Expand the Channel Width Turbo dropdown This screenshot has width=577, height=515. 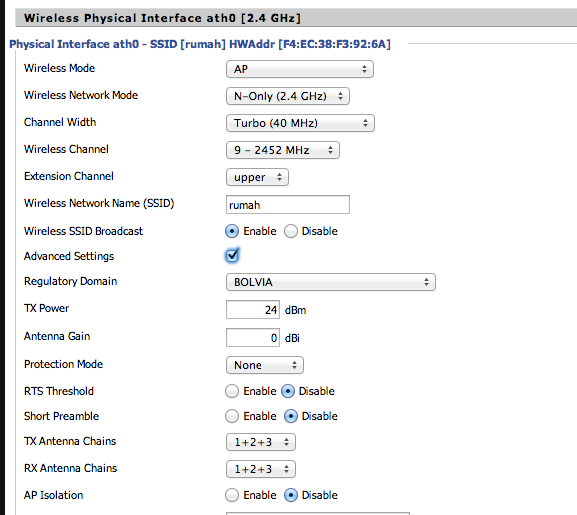300,123
